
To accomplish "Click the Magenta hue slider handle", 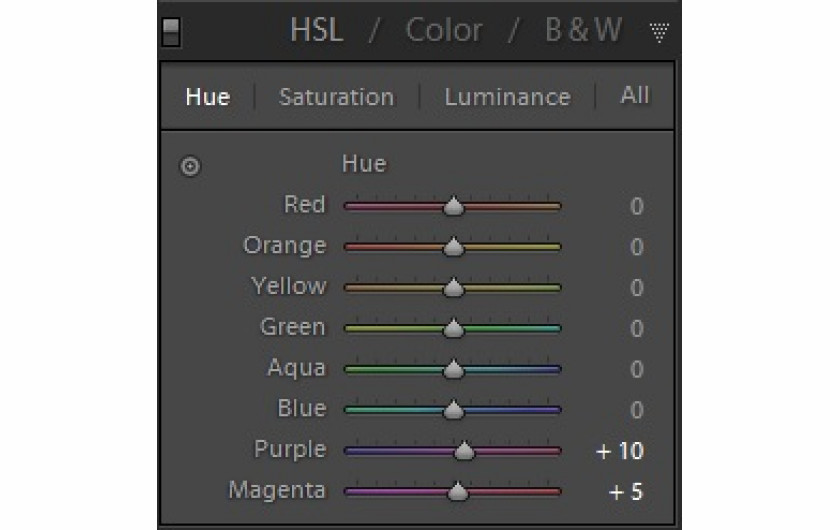I will tap(458, 492).
